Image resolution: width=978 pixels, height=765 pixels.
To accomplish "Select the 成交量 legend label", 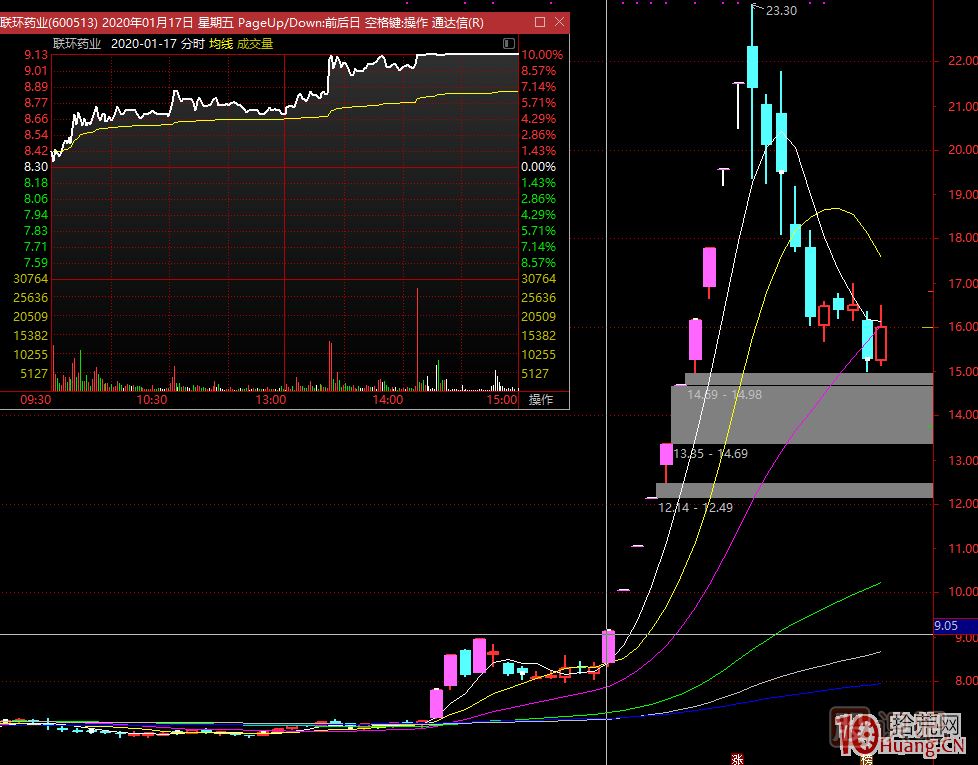I will pos(255,43).
